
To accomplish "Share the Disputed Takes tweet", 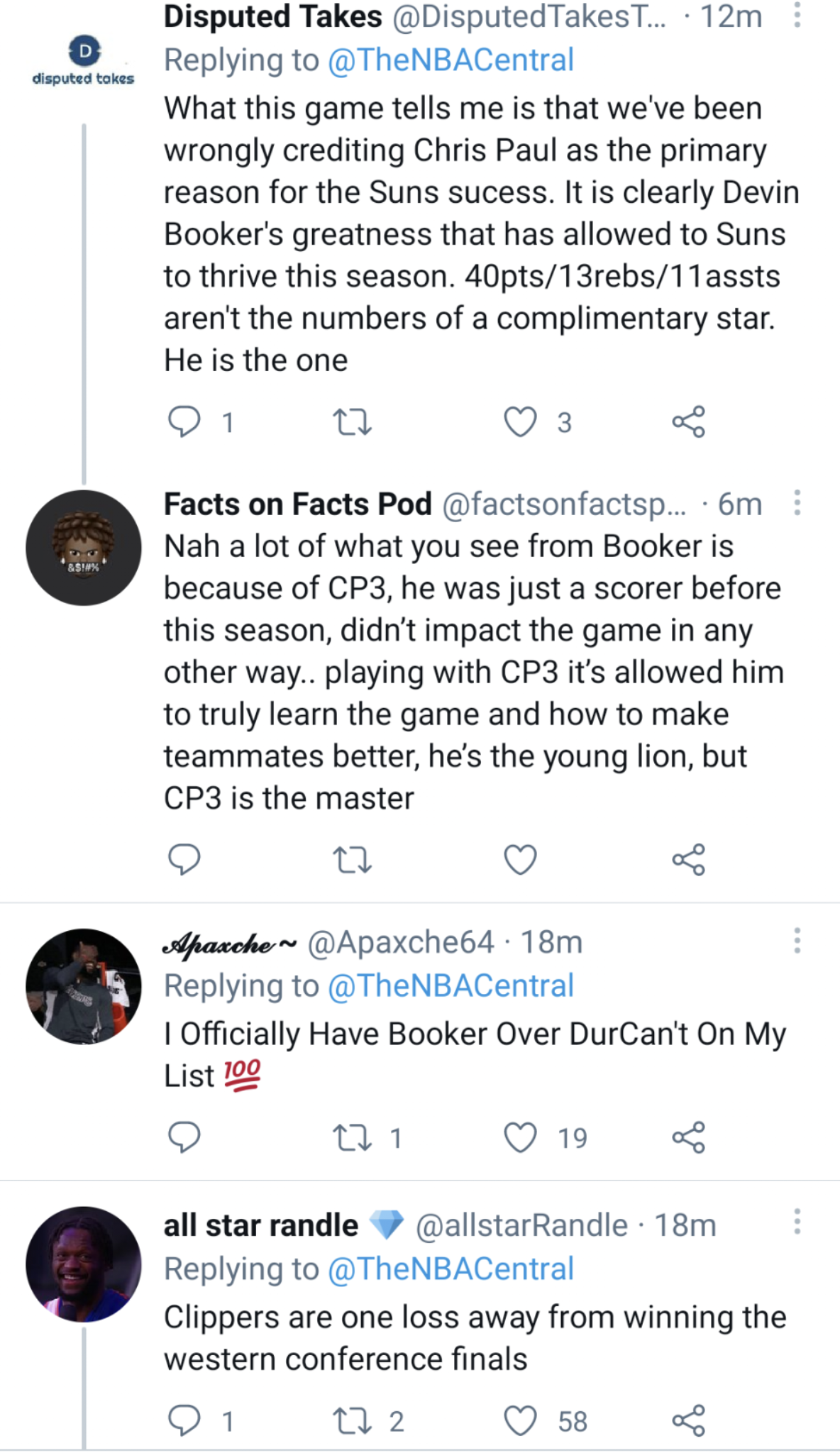I will 688,421.
